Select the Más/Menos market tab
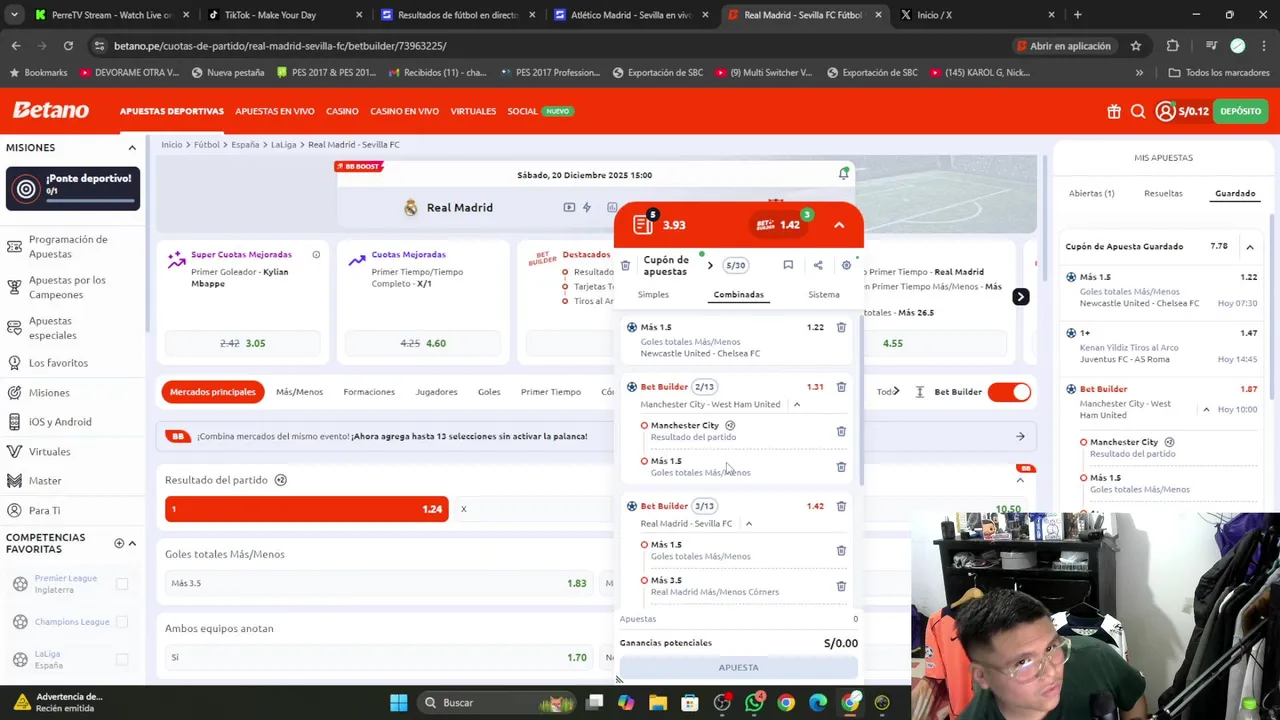The width and height of the screenshot is (1280, 720). pos(299,392)
